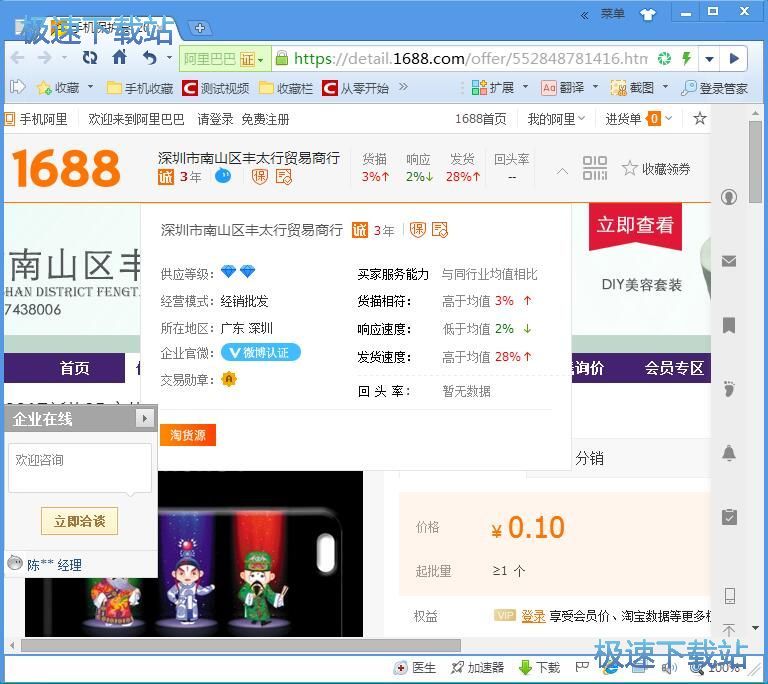Image resolution: width=768 pixels, height=684 pixels.
Task: Click the horizontal scrollbar thumb
Action: tap(240, 645)
